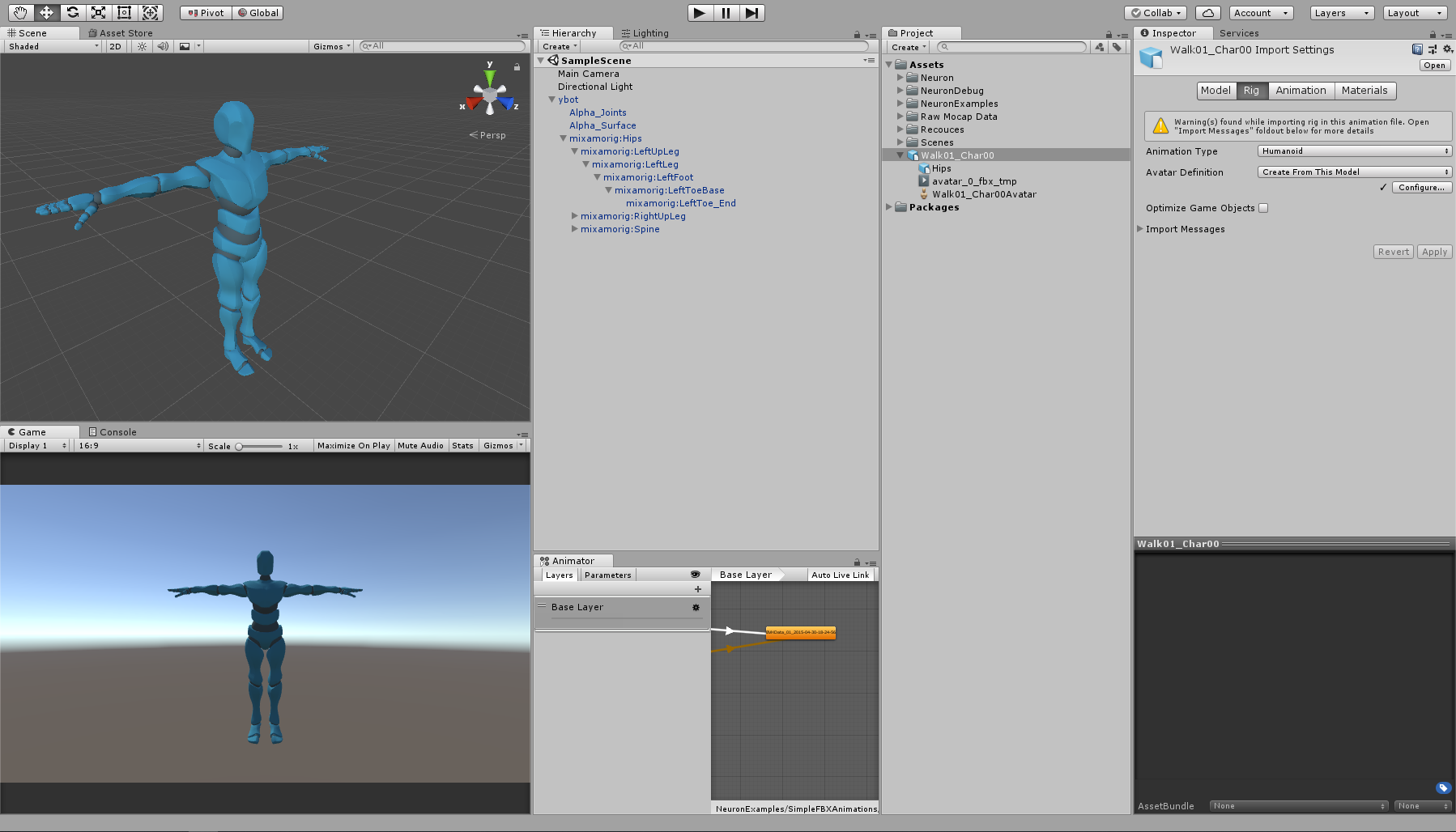Screen dimensions: 1456x832
Task: Click the Apply button in Import Settings
Action: (x=1434, y=251)
